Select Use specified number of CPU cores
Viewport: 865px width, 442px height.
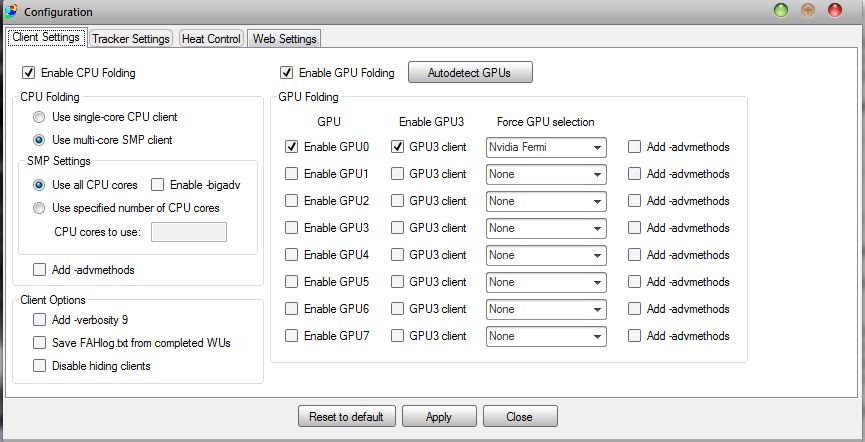pos(40,208)
